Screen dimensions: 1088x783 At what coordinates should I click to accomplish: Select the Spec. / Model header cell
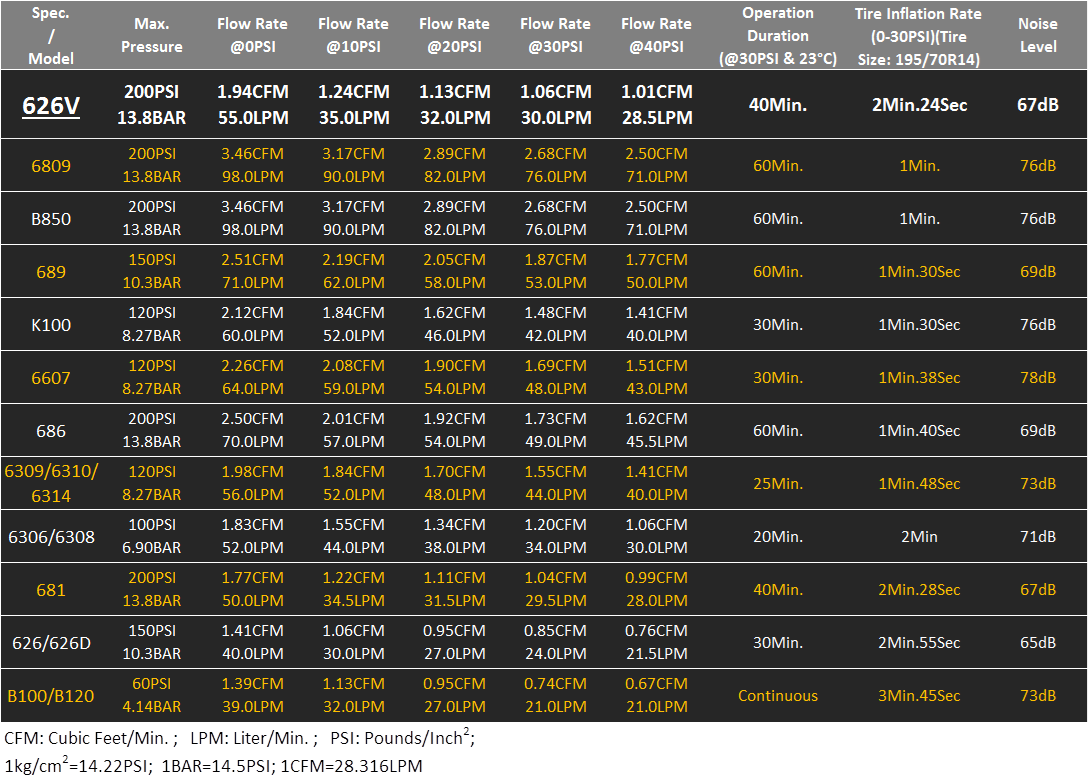[51, 36]
